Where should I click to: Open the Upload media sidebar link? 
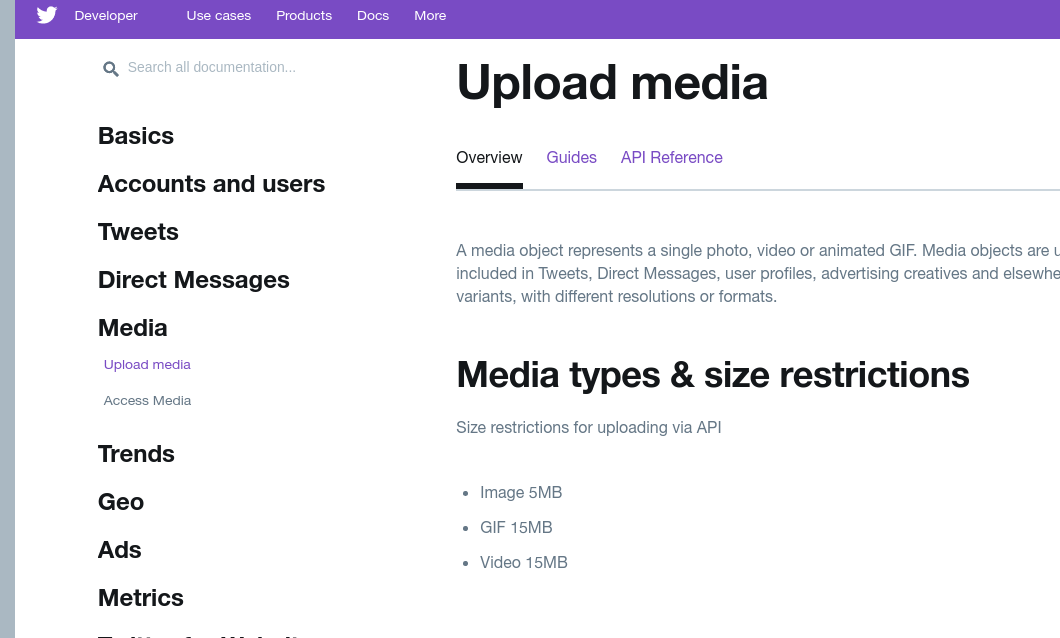pos(147,365)
